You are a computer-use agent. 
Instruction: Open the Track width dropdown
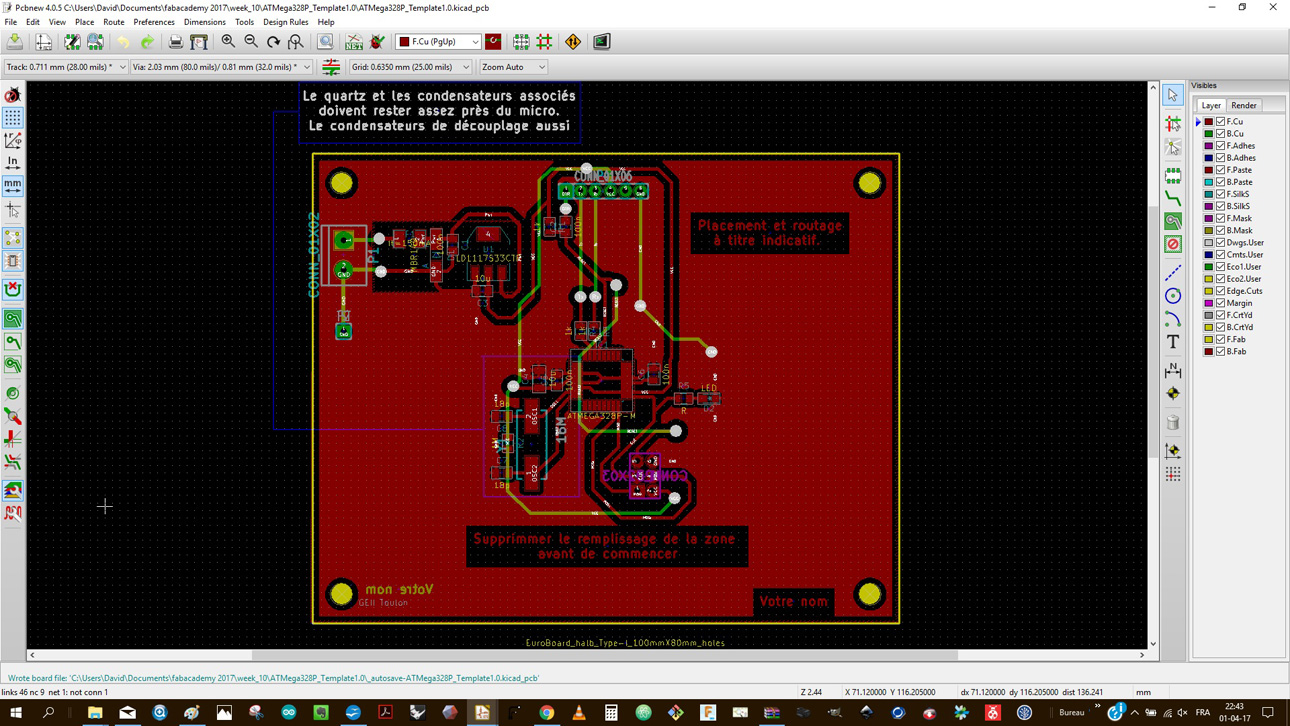click(66, 67)
